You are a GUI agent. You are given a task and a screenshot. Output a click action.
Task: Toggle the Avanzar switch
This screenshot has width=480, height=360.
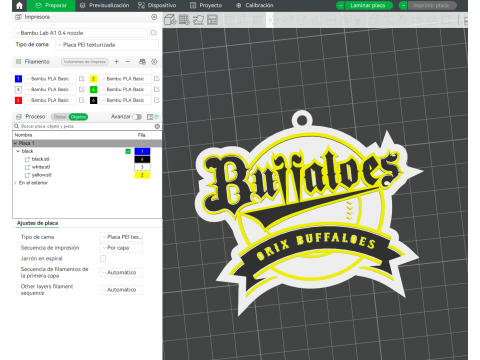(x=137, y=117)
